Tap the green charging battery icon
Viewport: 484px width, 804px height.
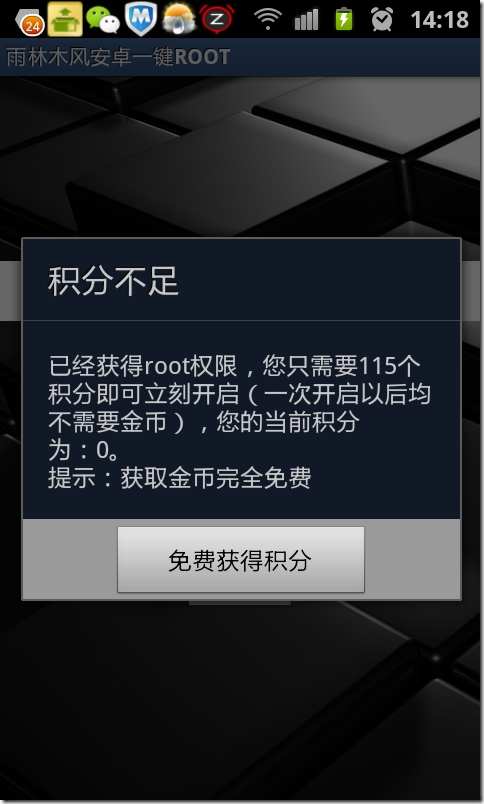pyautogui.click(x=344, y=19)
